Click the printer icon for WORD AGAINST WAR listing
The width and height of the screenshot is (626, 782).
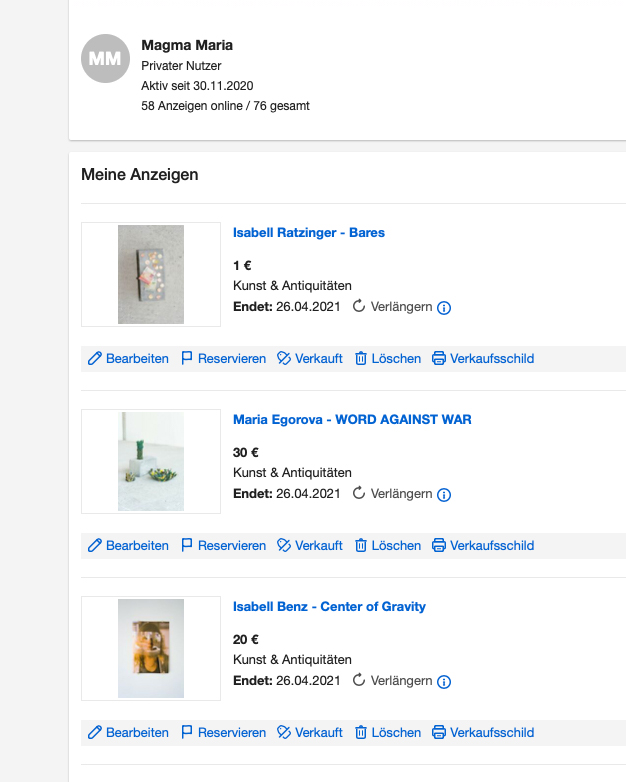[x=439, y=545]
